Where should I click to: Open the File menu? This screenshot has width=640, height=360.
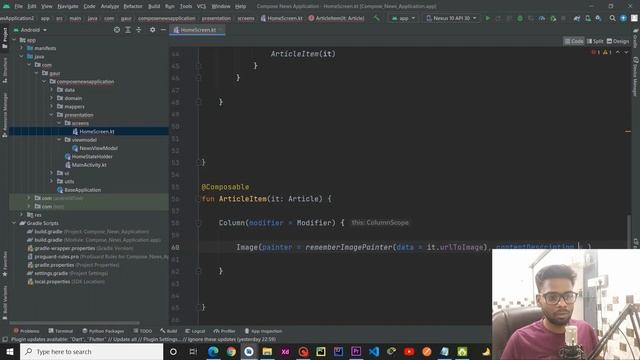[x=19, y=7]
